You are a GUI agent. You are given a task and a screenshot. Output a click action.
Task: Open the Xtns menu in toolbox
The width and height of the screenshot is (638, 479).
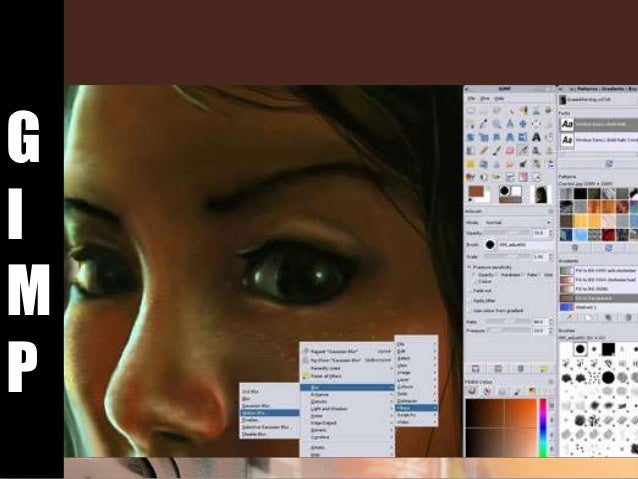(485, 99)
